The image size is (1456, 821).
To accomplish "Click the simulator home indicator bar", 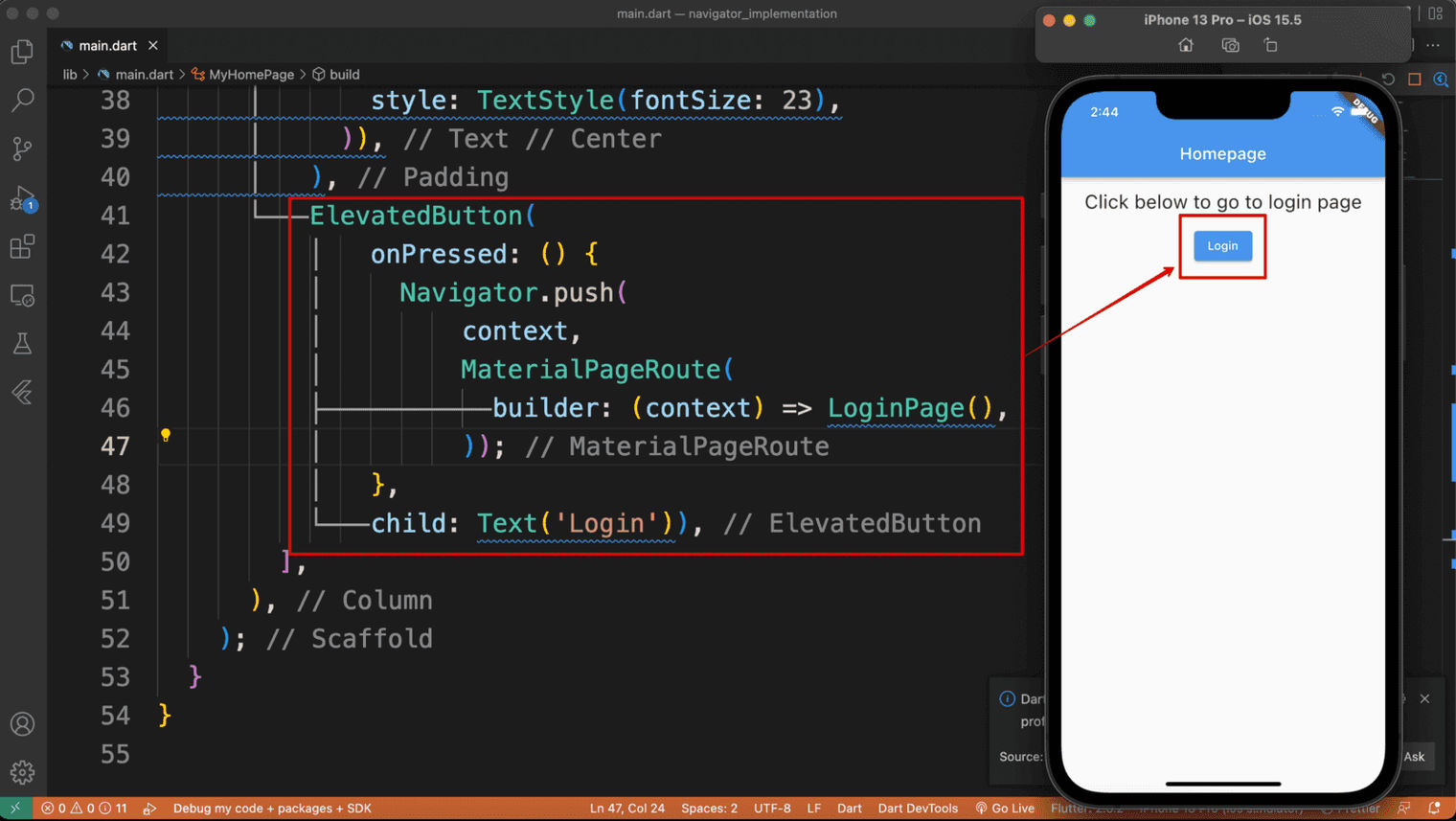I will pos(1222,784).
